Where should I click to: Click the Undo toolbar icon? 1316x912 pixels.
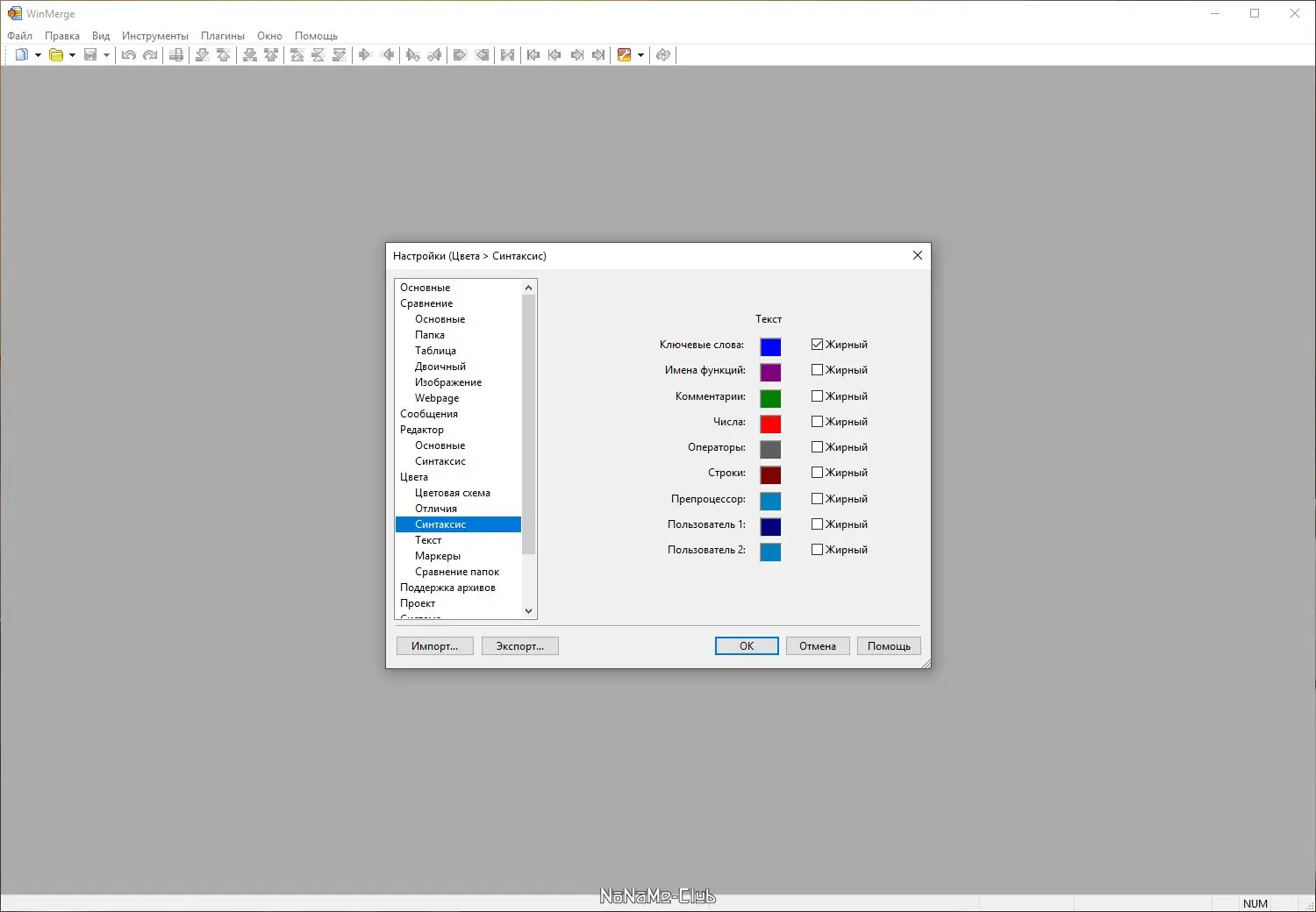coord(129,55)
